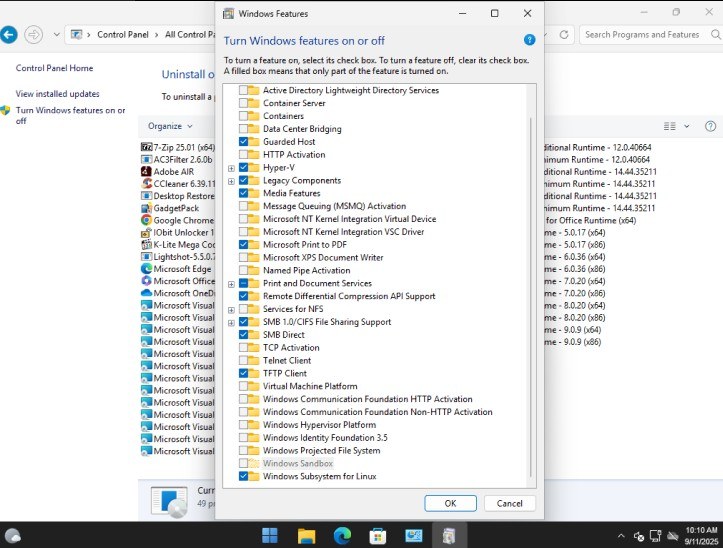Open the taskbar clock and date

tap(701, 536)
